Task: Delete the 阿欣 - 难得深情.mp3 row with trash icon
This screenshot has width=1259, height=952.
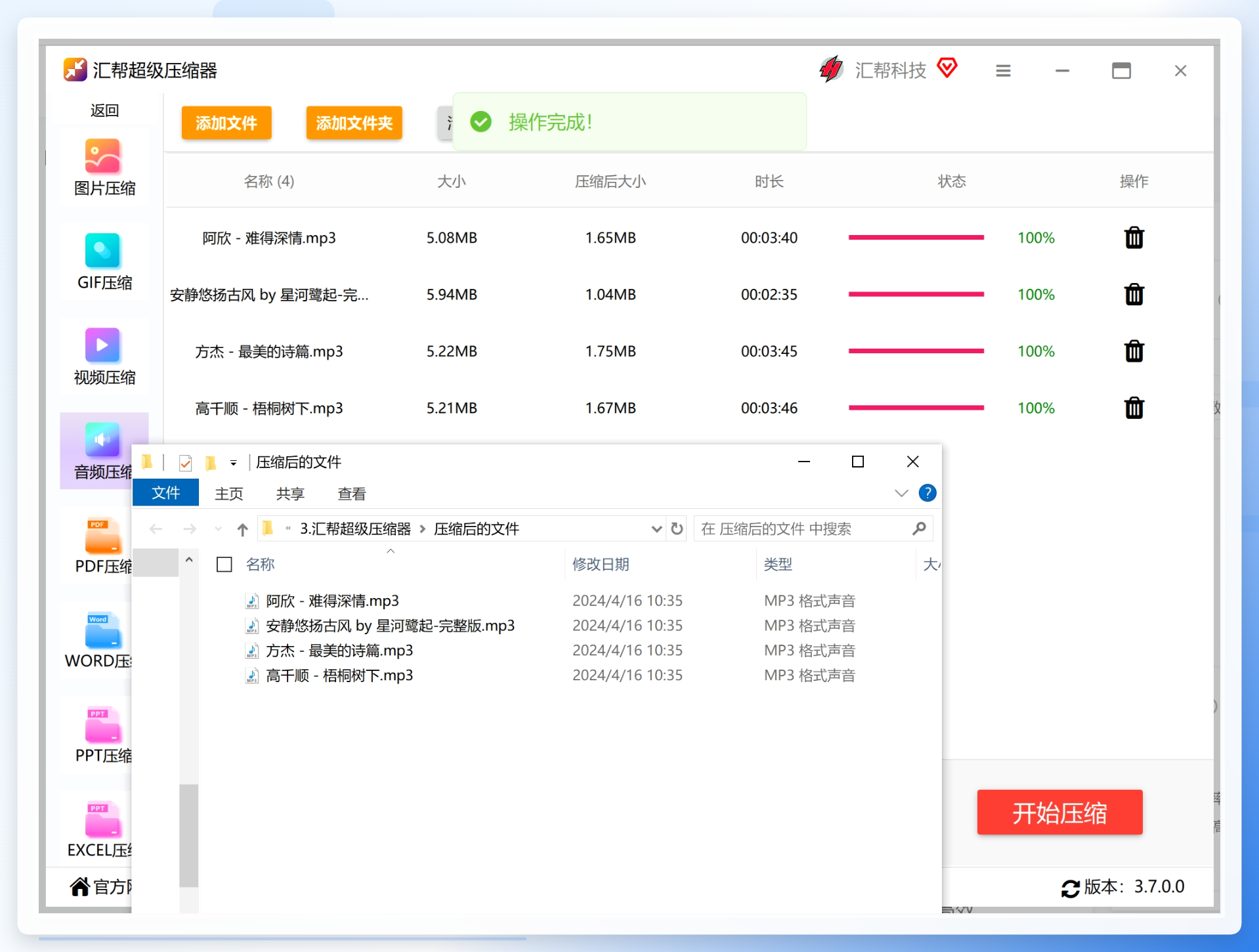Action: point(1134,238)
